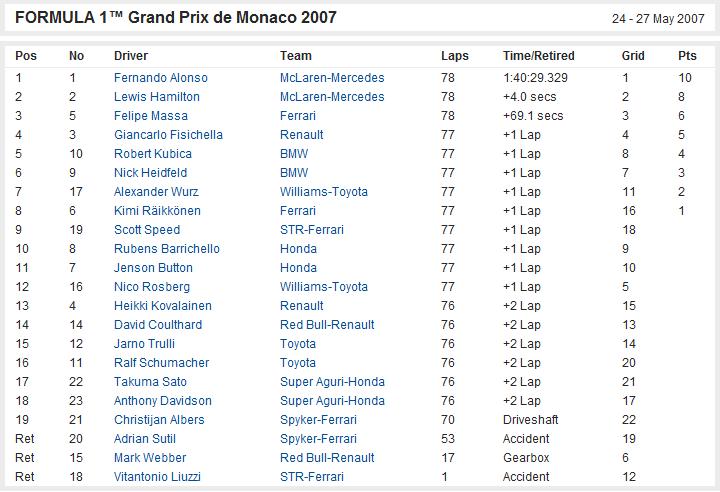Click Rubens Barrichello driver link
Screen dimensions: 720x492
pyautogui.click(x=167, y=249)
